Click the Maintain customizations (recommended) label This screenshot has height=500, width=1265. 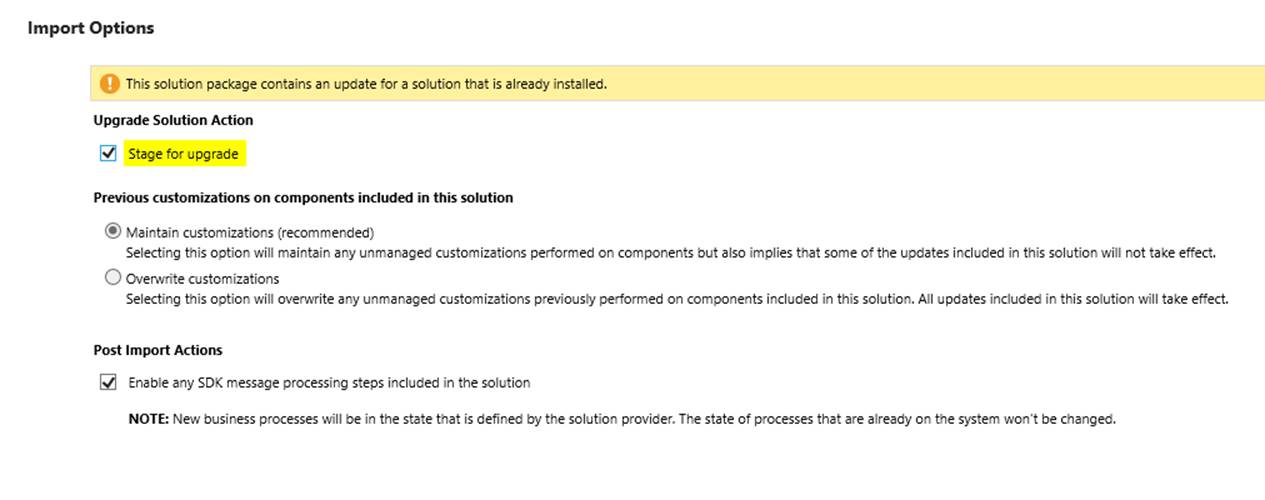tap(250, 232)
